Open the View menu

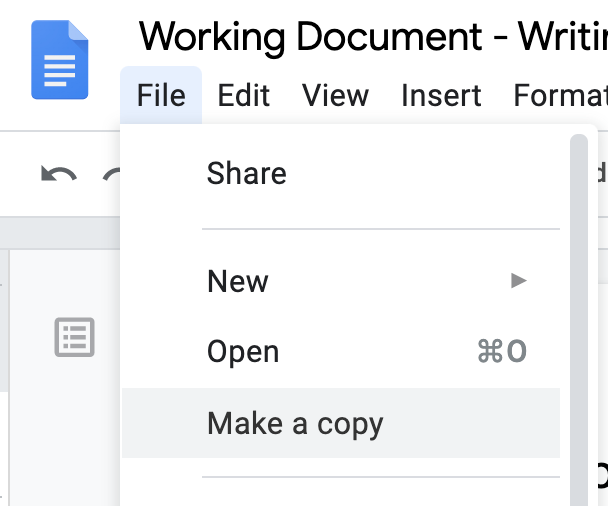click(335, 96)
